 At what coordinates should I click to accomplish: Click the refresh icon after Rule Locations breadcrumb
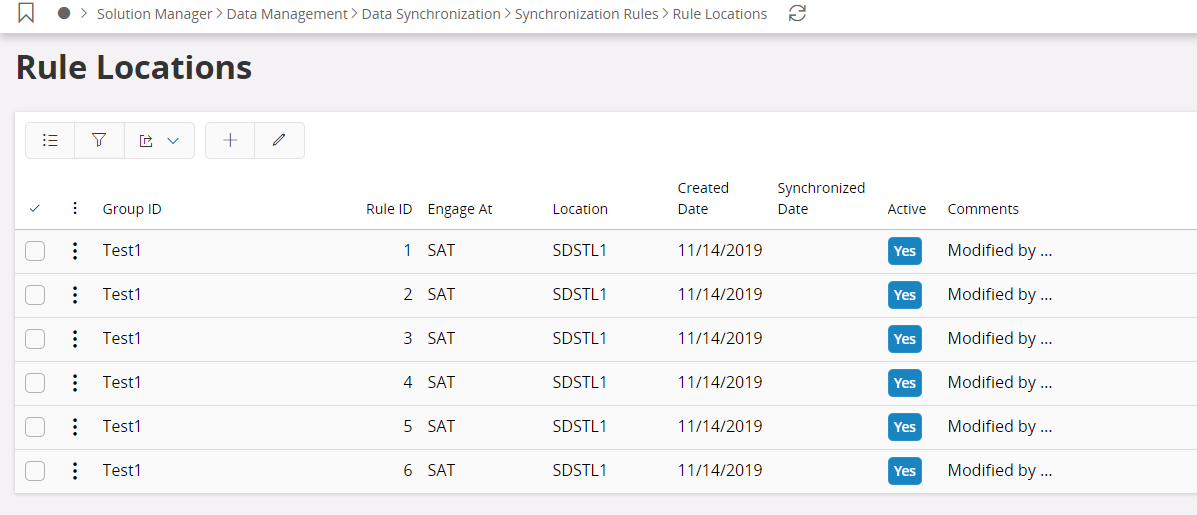(x=797, y=14)
